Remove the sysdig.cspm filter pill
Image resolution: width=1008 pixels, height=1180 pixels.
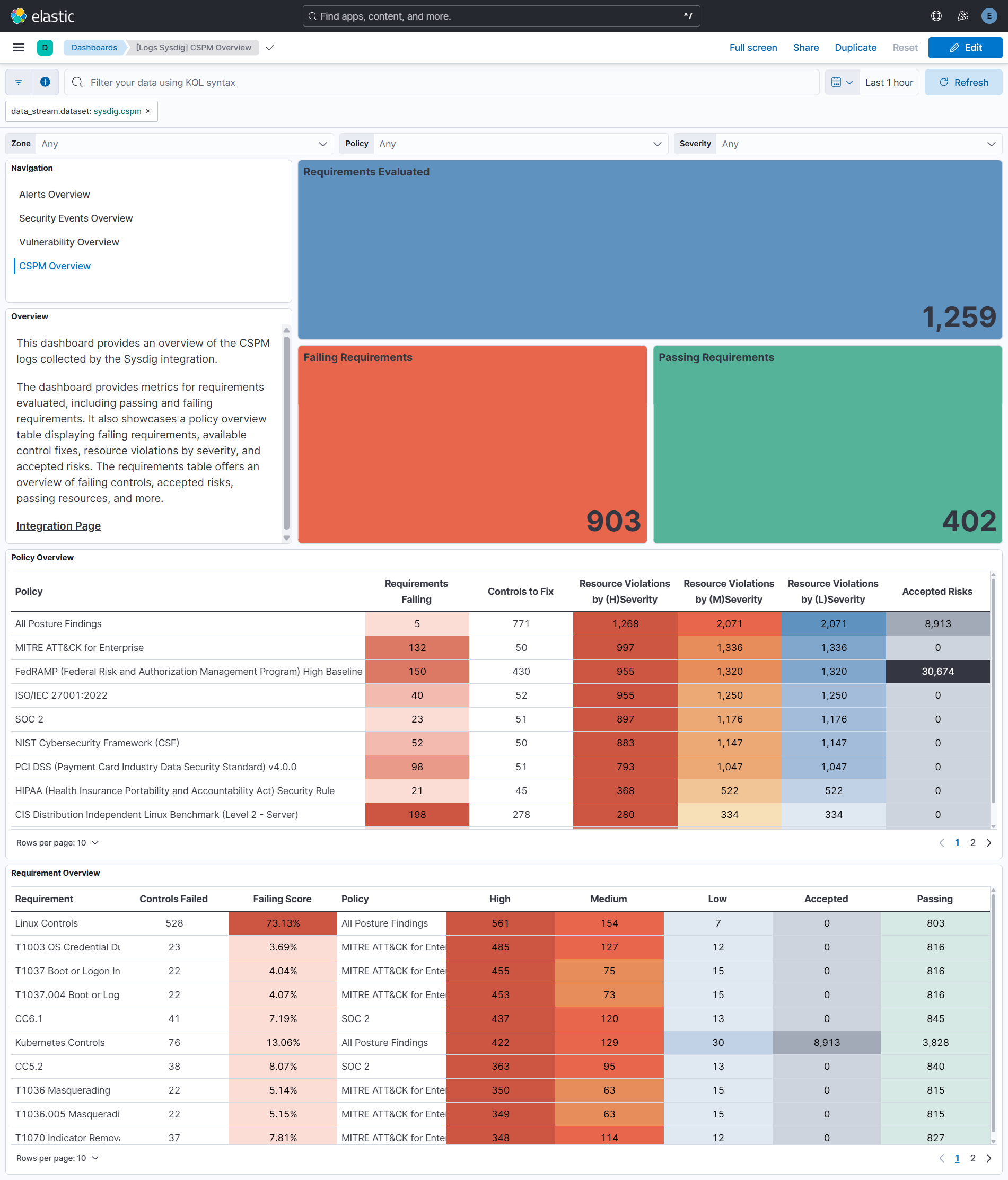147,111
